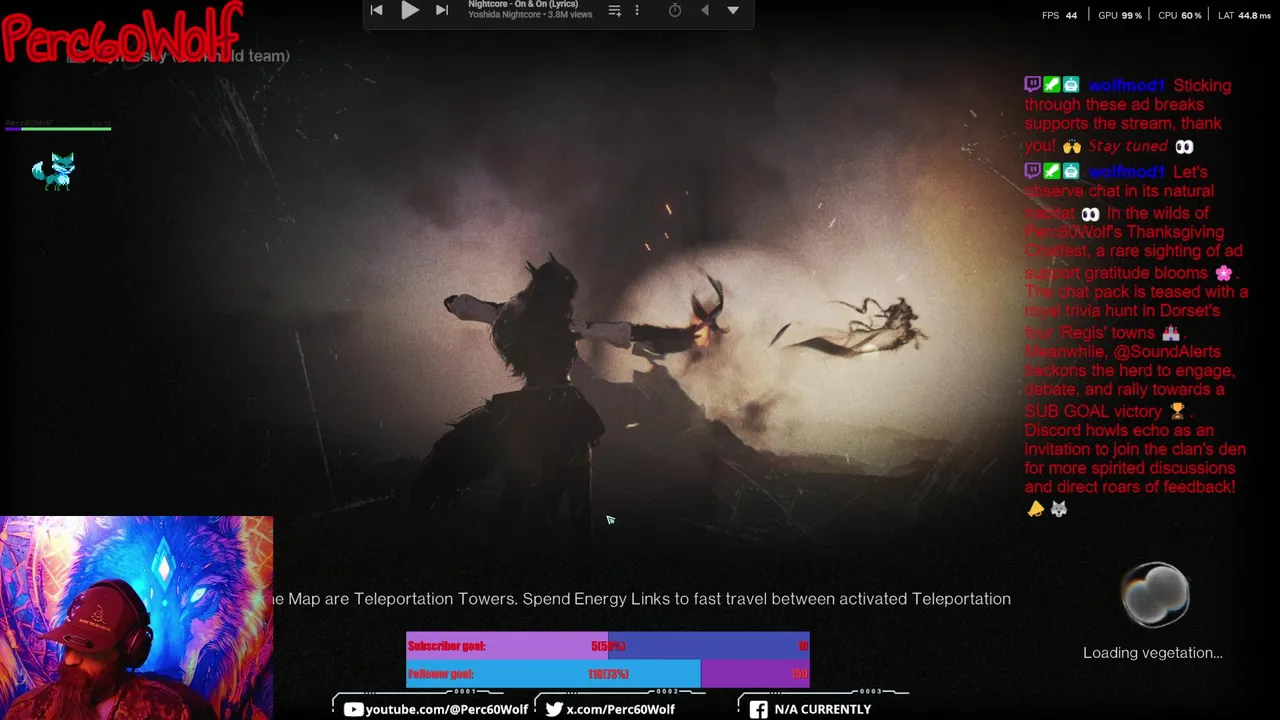This screenshot has height=720, width=1280.
Task: Click the FPS 44 overlay readout
Action: (1059, 15)
